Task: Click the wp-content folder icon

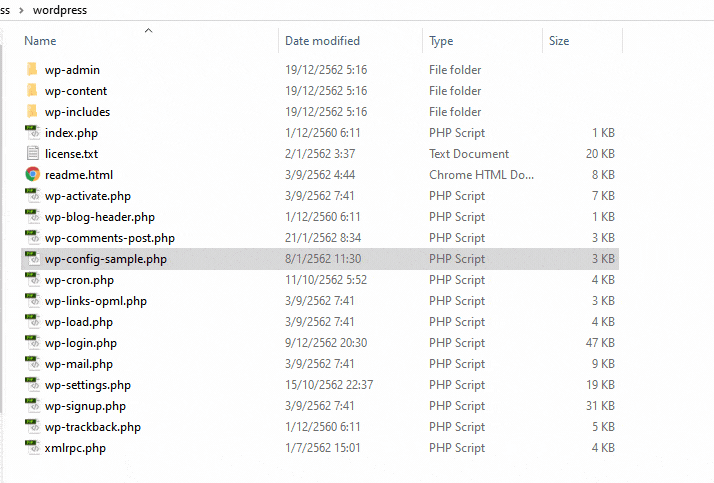Action: click(32, 90)
